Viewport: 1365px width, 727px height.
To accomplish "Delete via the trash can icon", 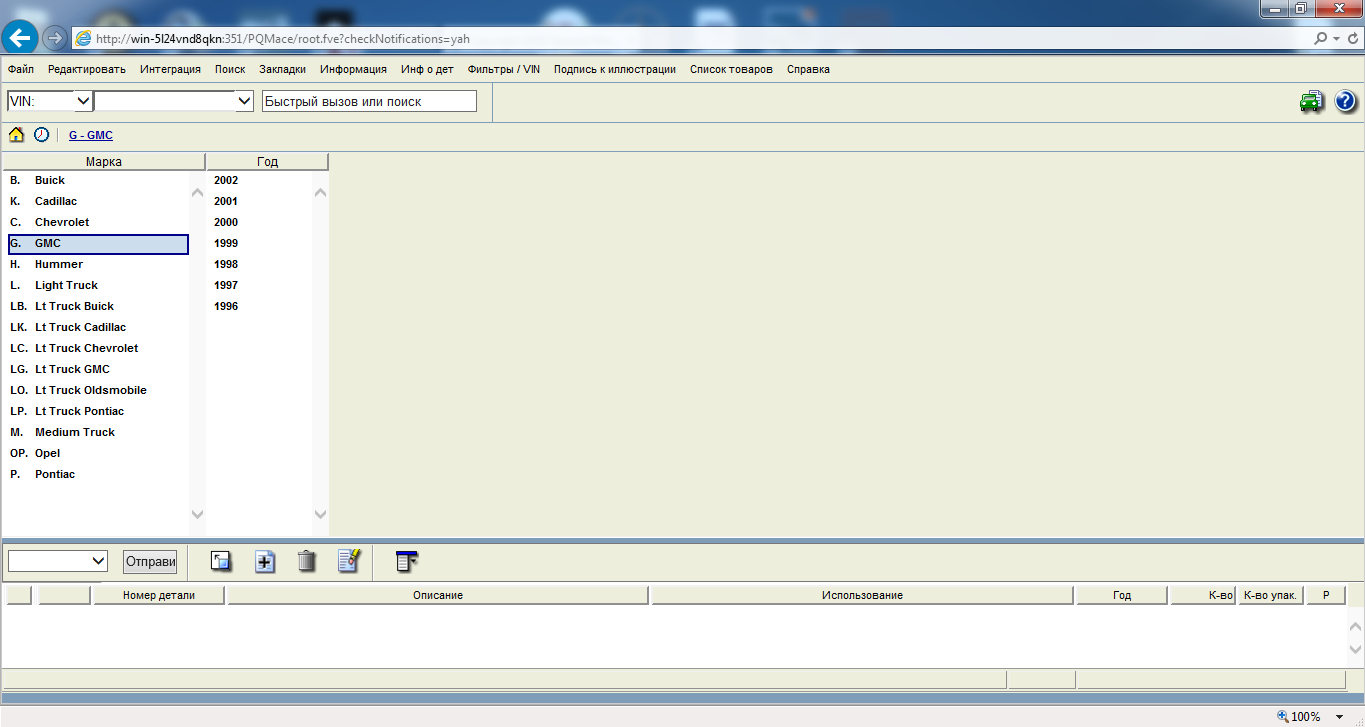I will coord(306,561).
